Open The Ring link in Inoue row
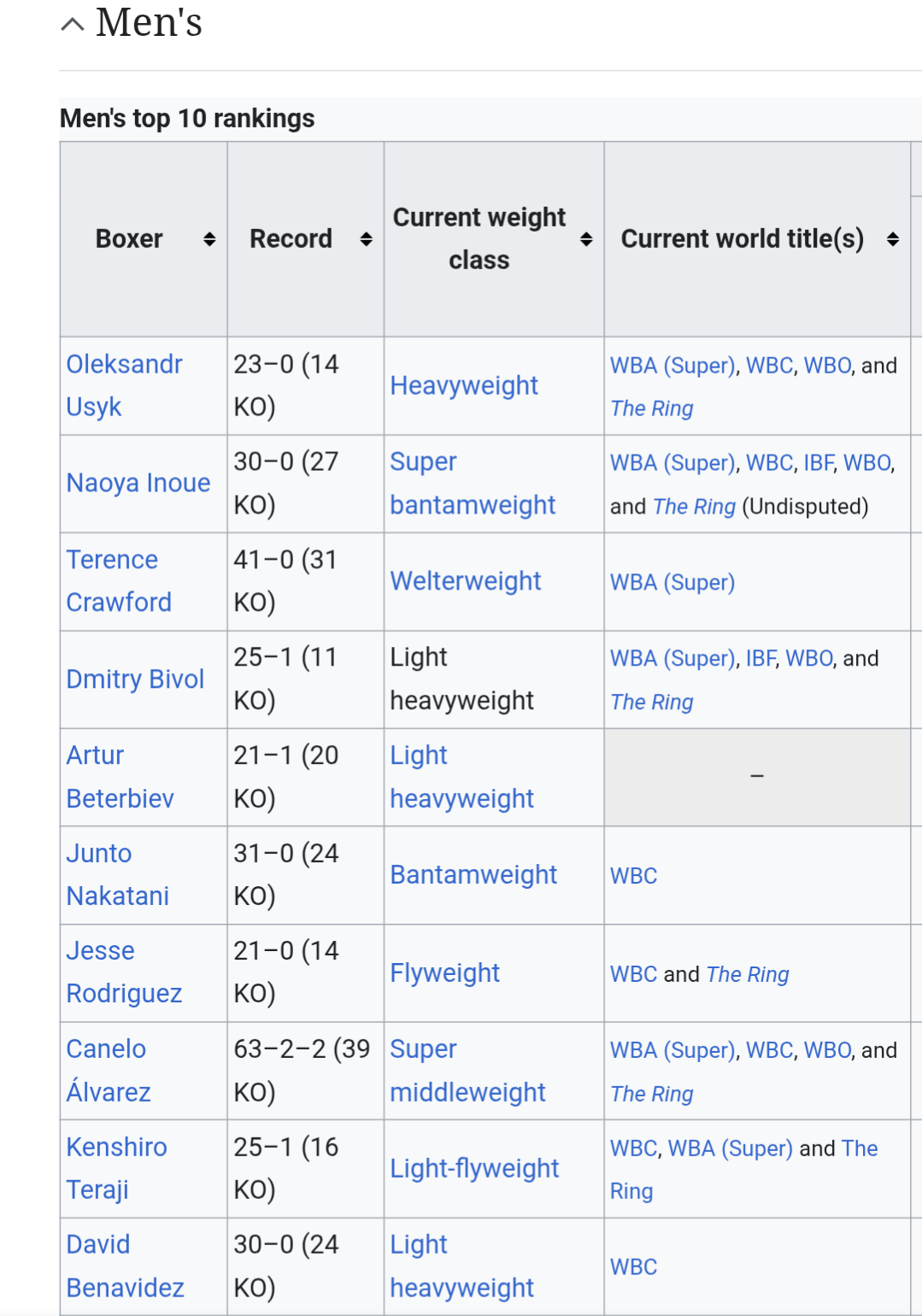 694,507
